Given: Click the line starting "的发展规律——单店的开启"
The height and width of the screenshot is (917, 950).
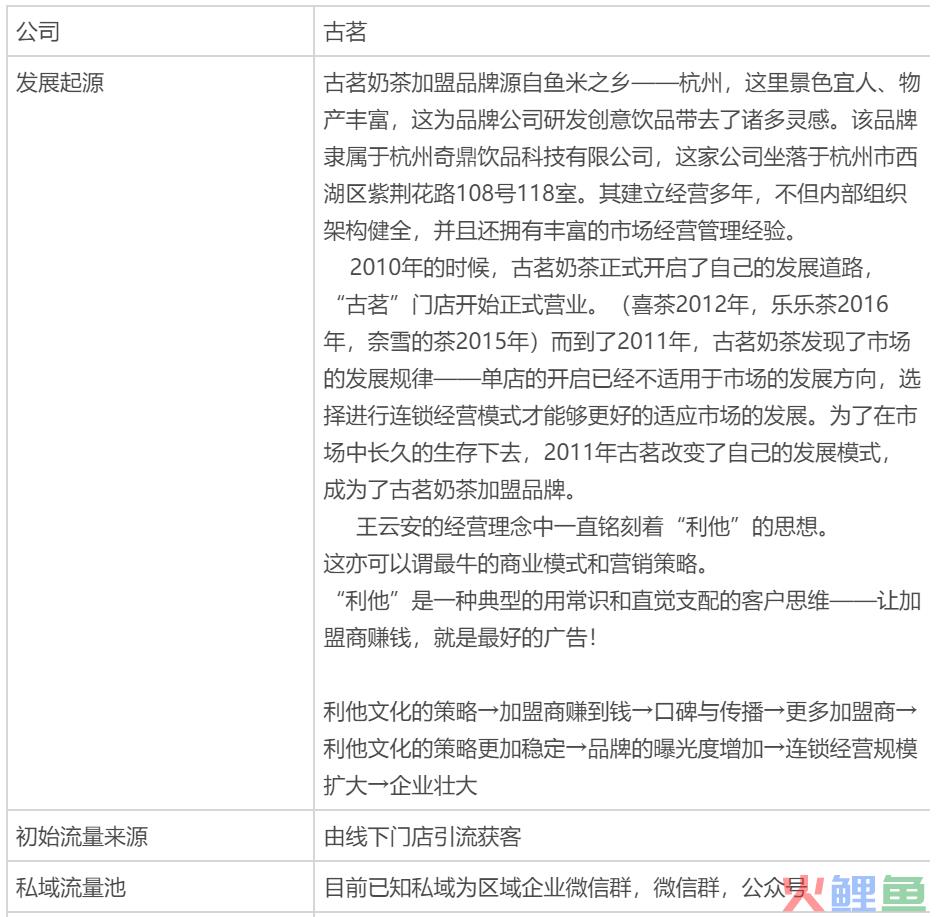Looking at the screenshot, I should point(622,378).
